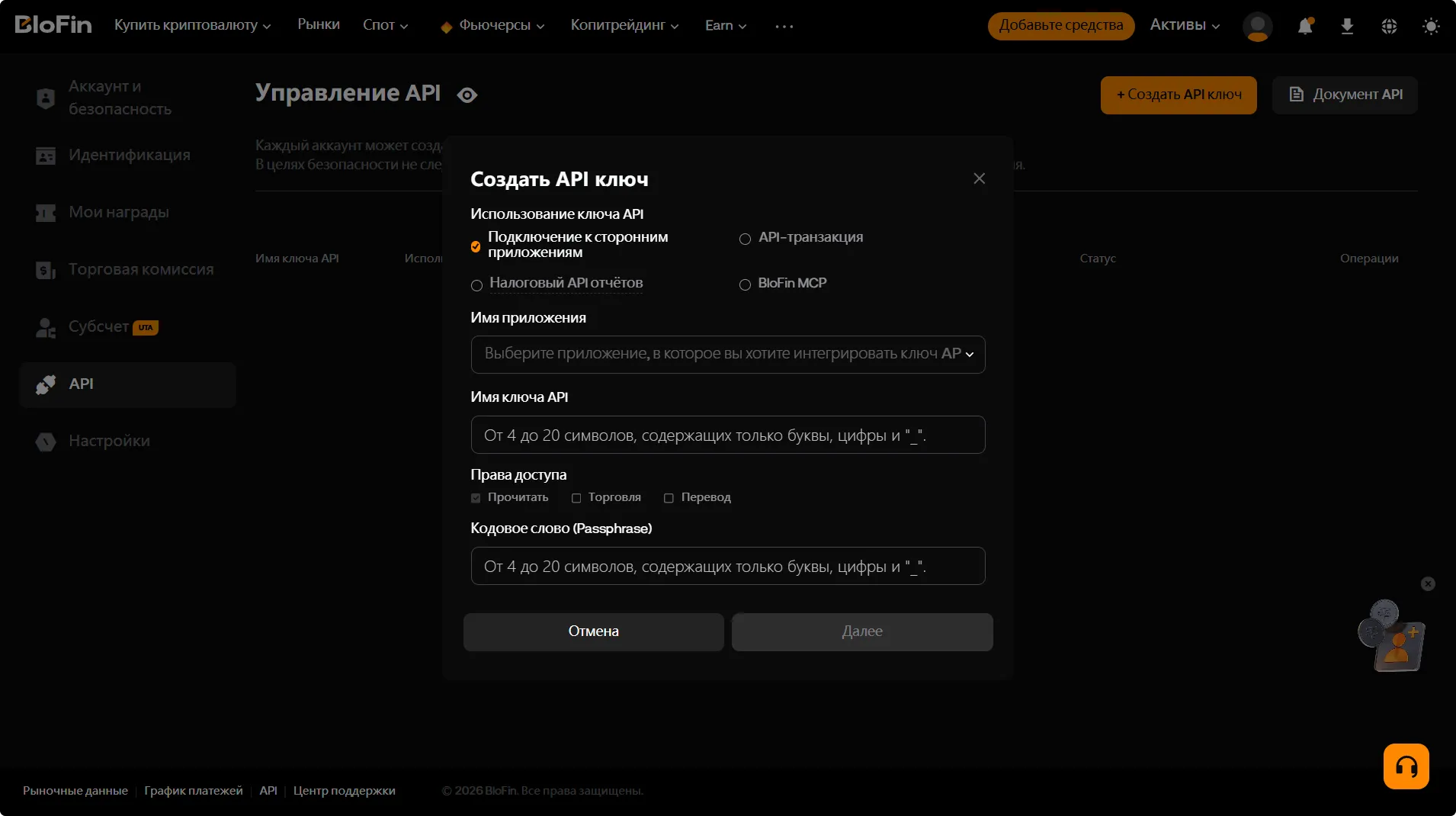Viewport: 1456px width, 816px height.
Task: Focus the Имя ключа API input field
Action: [728, 435]
